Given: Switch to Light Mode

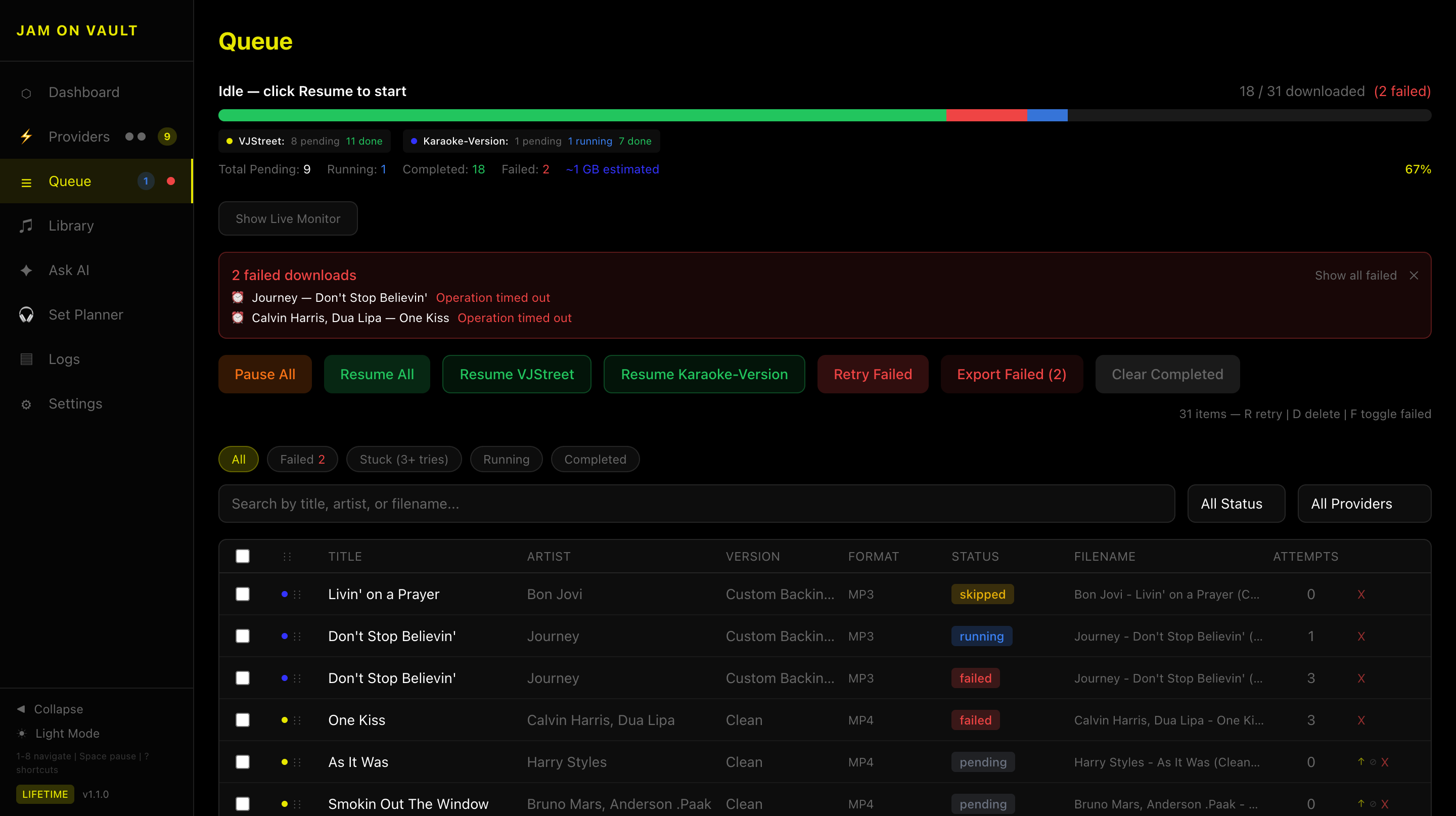Looking at the screenshot, I should click(x=67, y=734).
